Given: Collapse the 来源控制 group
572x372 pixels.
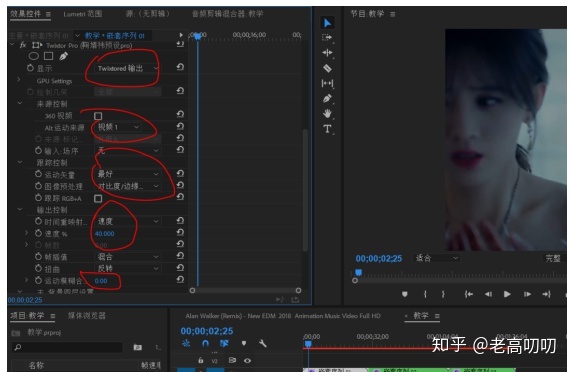Looking at the screenshot, I should click(x=20, y=103).
